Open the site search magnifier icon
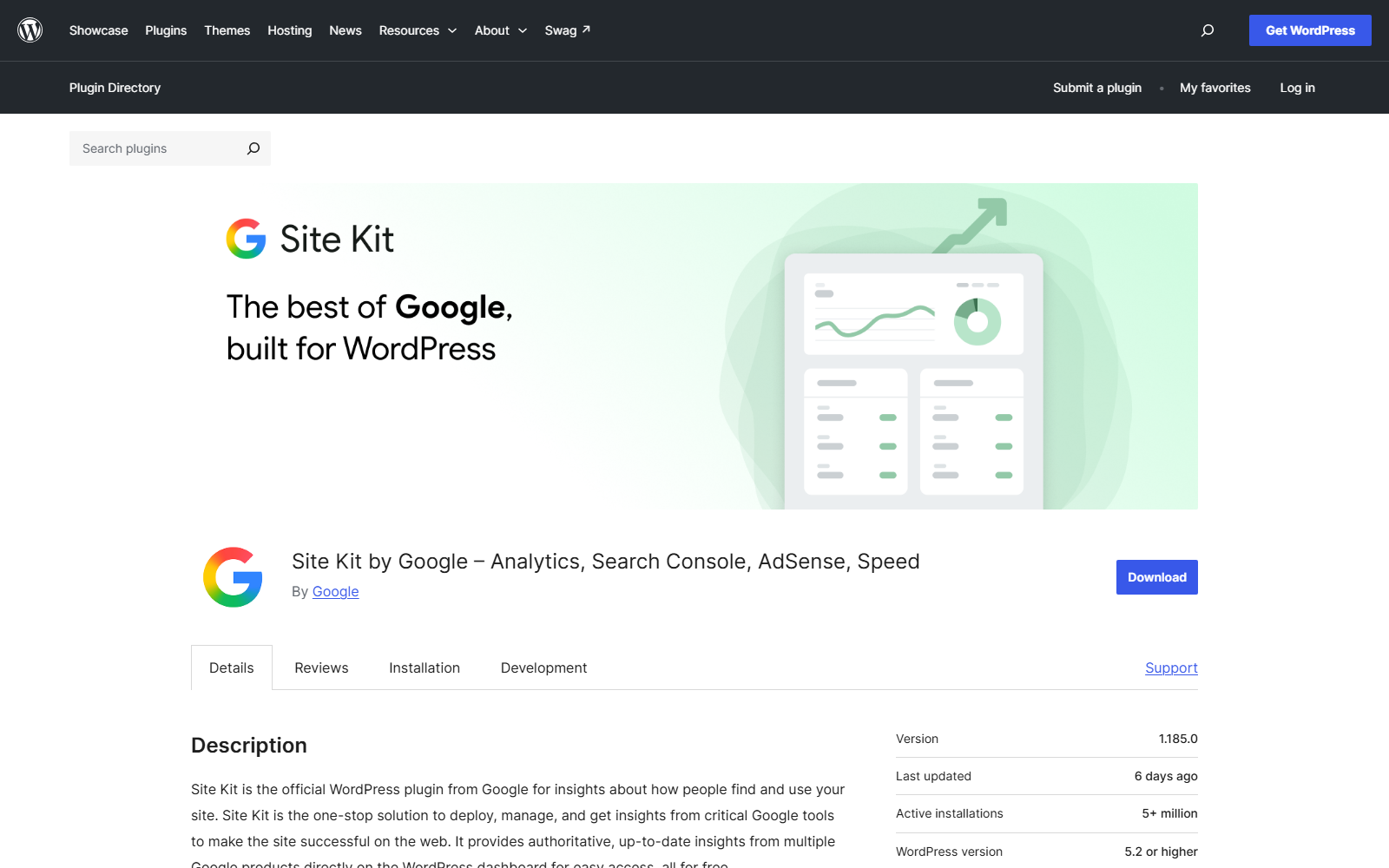This screenshot has width=1389, height=868. [x=1207, y=30]
